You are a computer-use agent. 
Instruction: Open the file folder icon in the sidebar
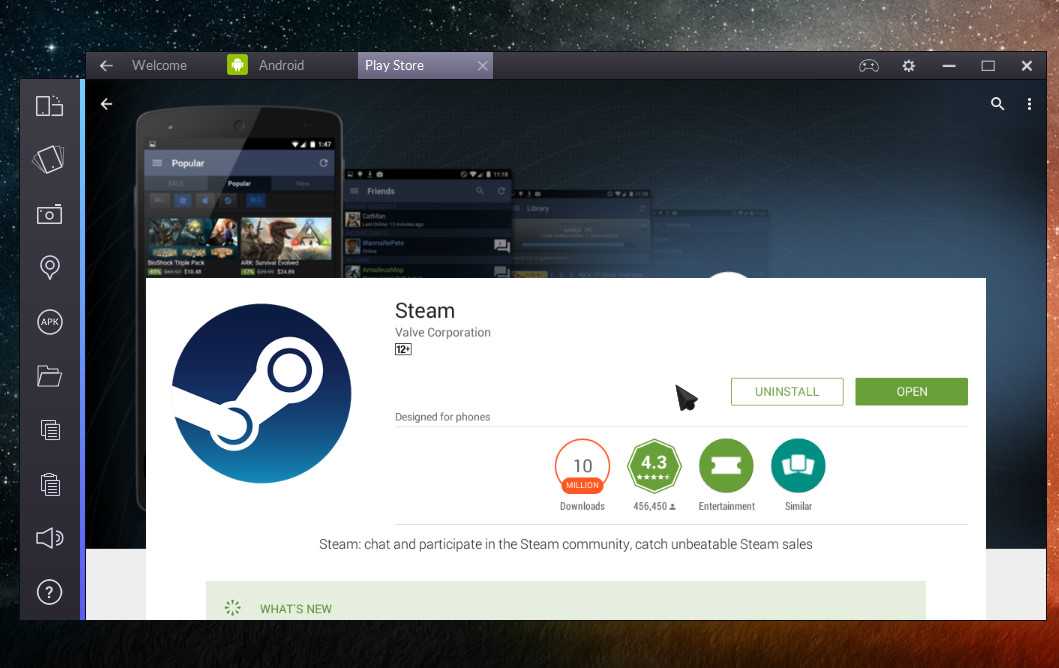[x=49, y=376]
